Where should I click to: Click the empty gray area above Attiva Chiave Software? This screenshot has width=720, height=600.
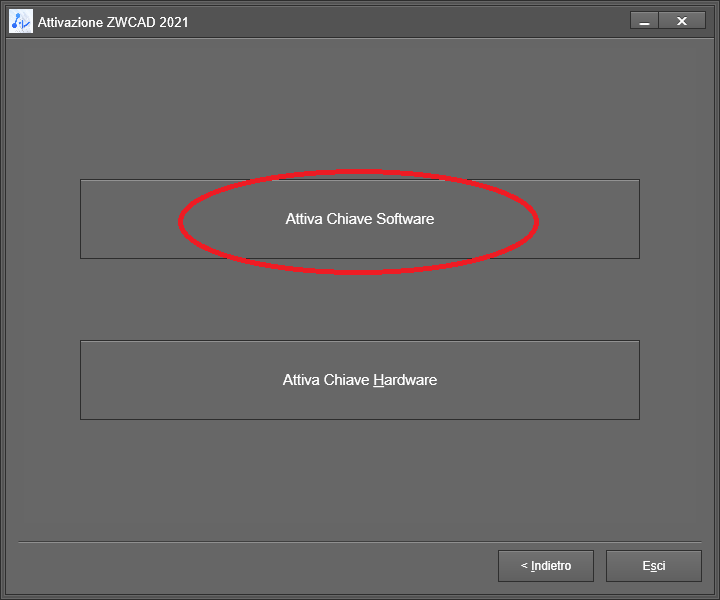360,108
